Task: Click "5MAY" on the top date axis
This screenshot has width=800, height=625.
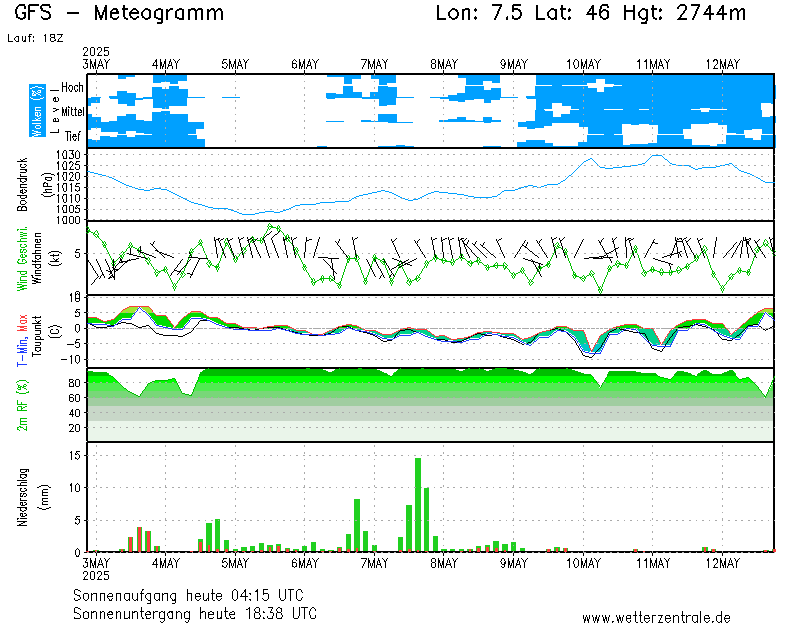Action: pyautogui.click(x=235, y=65)
